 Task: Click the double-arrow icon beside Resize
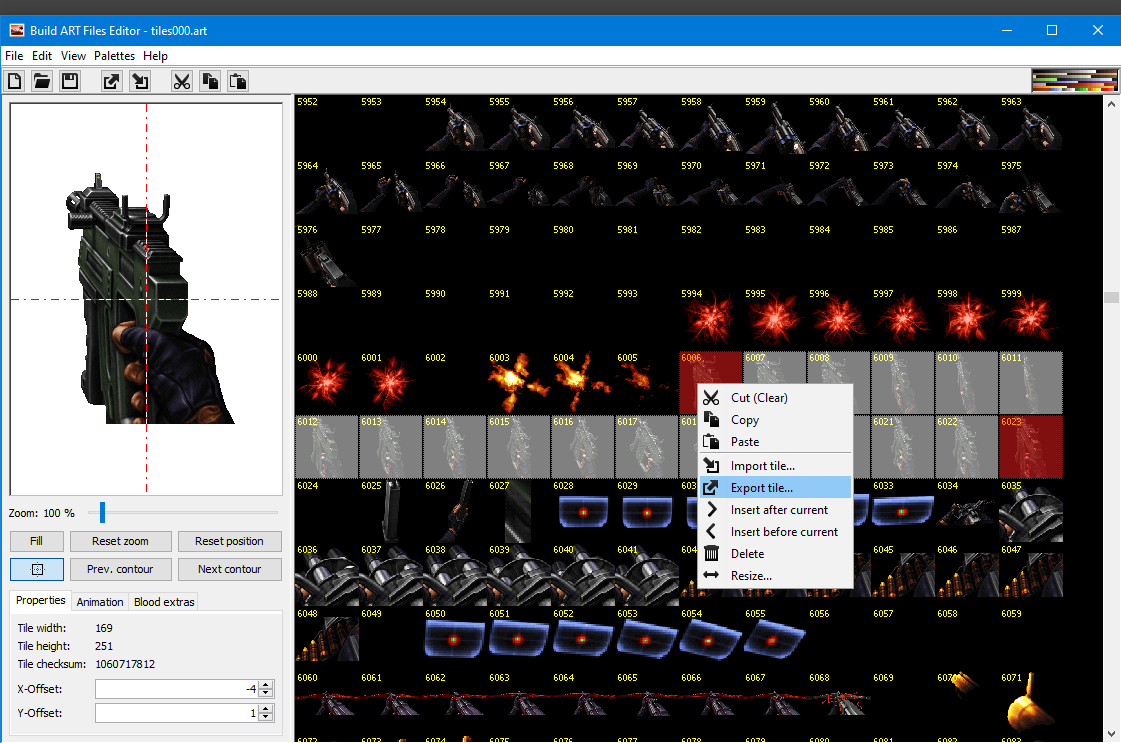click(711, 576)
